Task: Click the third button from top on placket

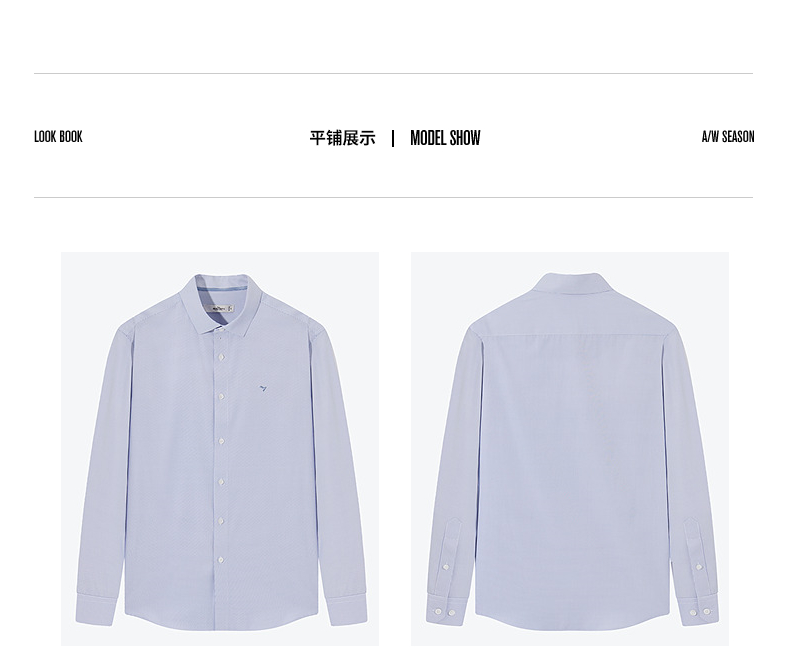Action: (221, 441)
